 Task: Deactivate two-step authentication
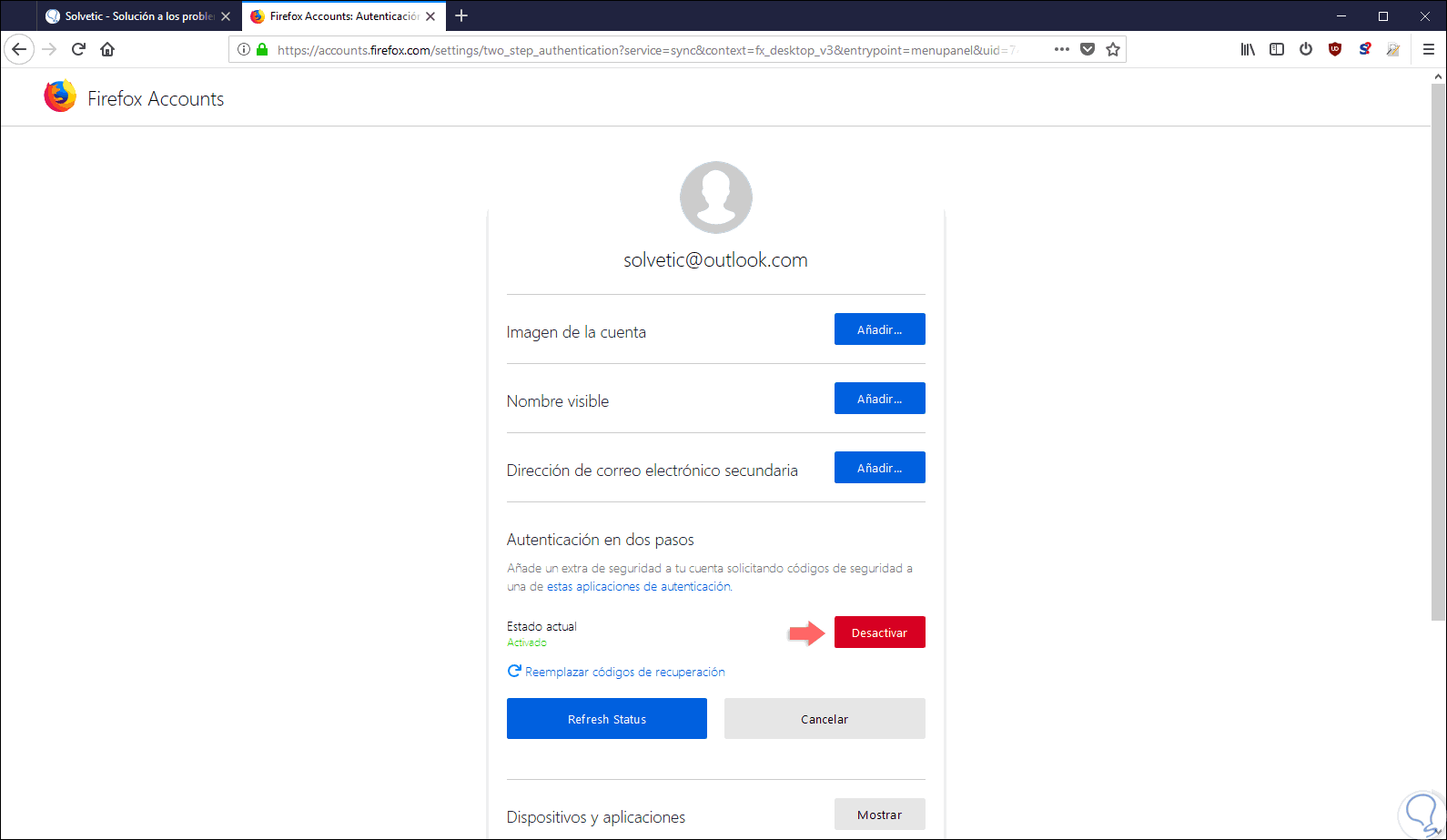tap(880, 633)
